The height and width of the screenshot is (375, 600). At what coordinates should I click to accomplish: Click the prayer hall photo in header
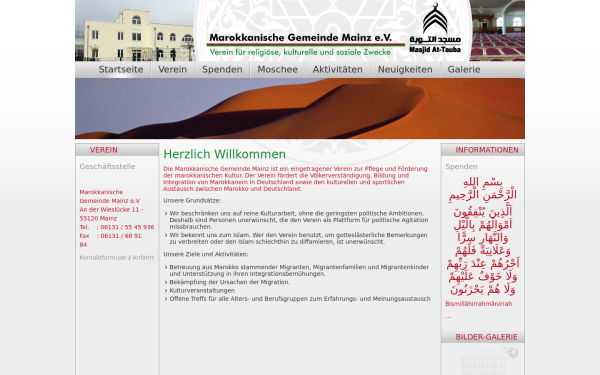tap(497, 31)
